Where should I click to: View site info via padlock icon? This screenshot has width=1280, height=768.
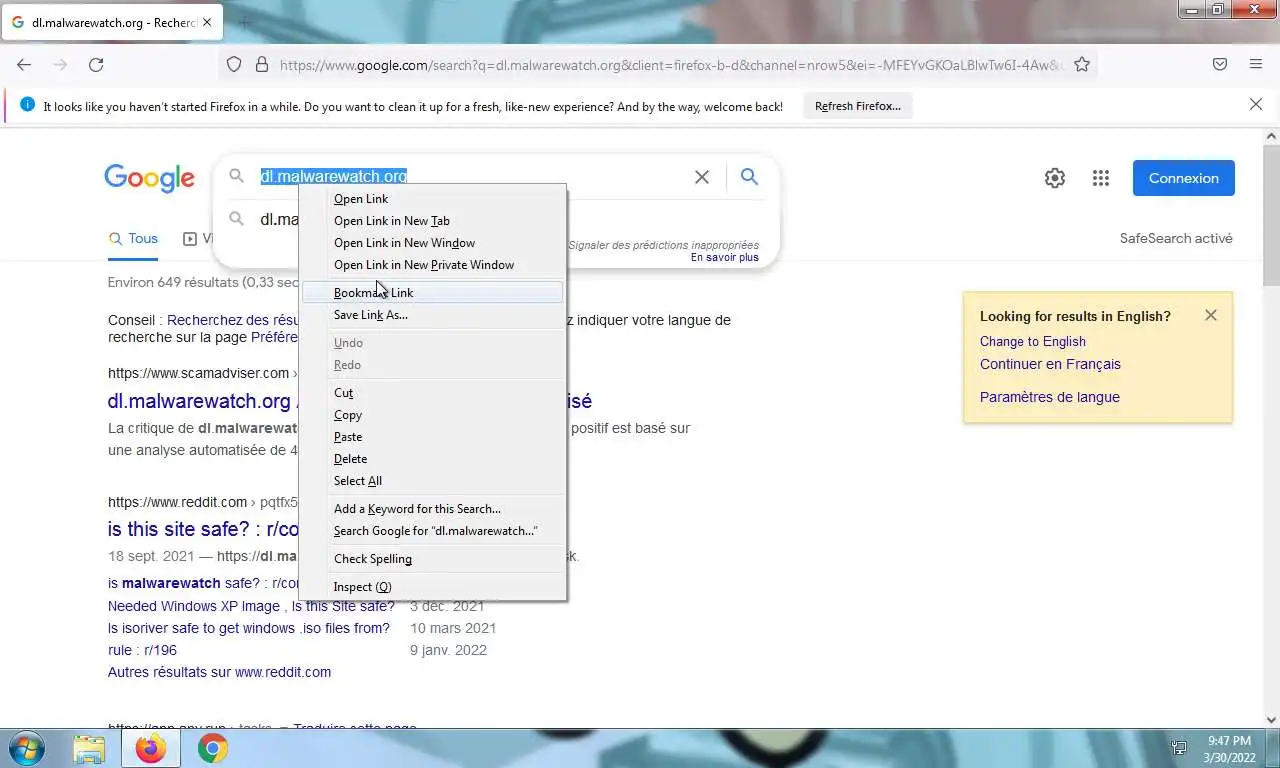(262, 64)
